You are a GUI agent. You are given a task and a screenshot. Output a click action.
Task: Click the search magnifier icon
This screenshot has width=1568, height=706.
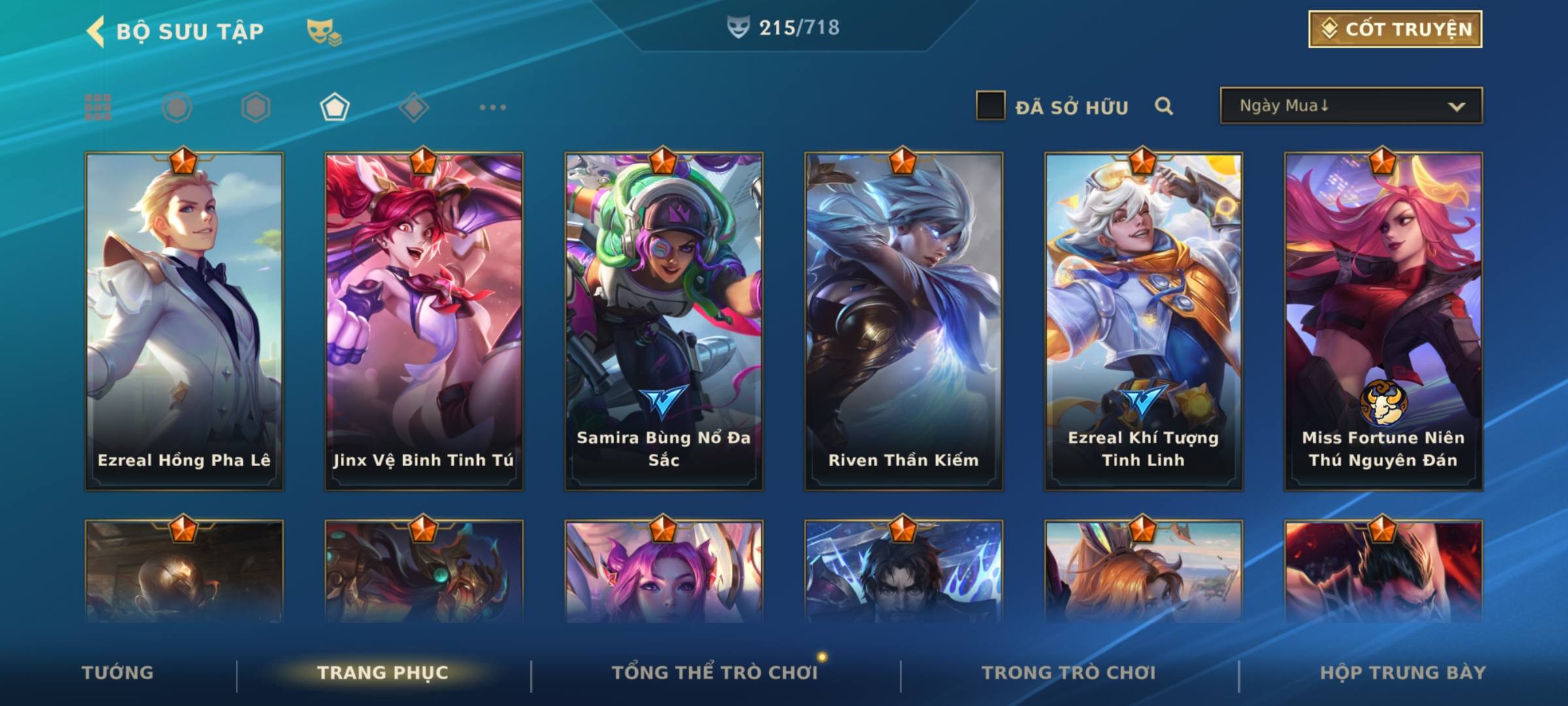point(1164,106)
